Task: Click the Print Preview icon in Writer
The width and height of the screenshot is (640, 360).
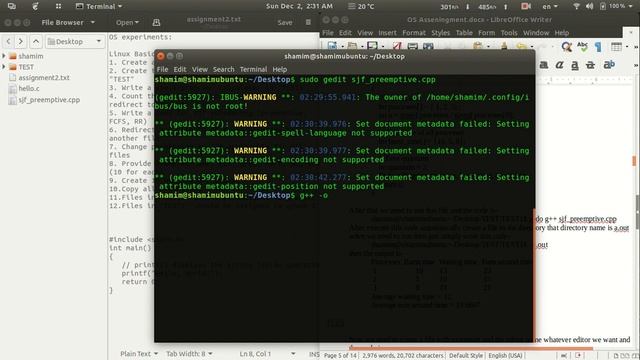Action: coord(428,46)
